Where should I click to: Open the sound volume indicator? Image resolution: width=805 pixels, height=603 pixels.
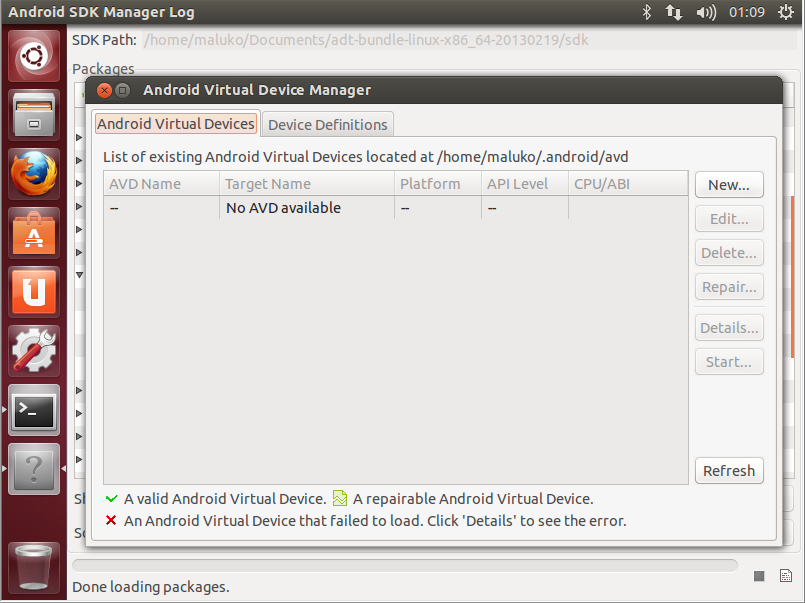coord(706,12)
